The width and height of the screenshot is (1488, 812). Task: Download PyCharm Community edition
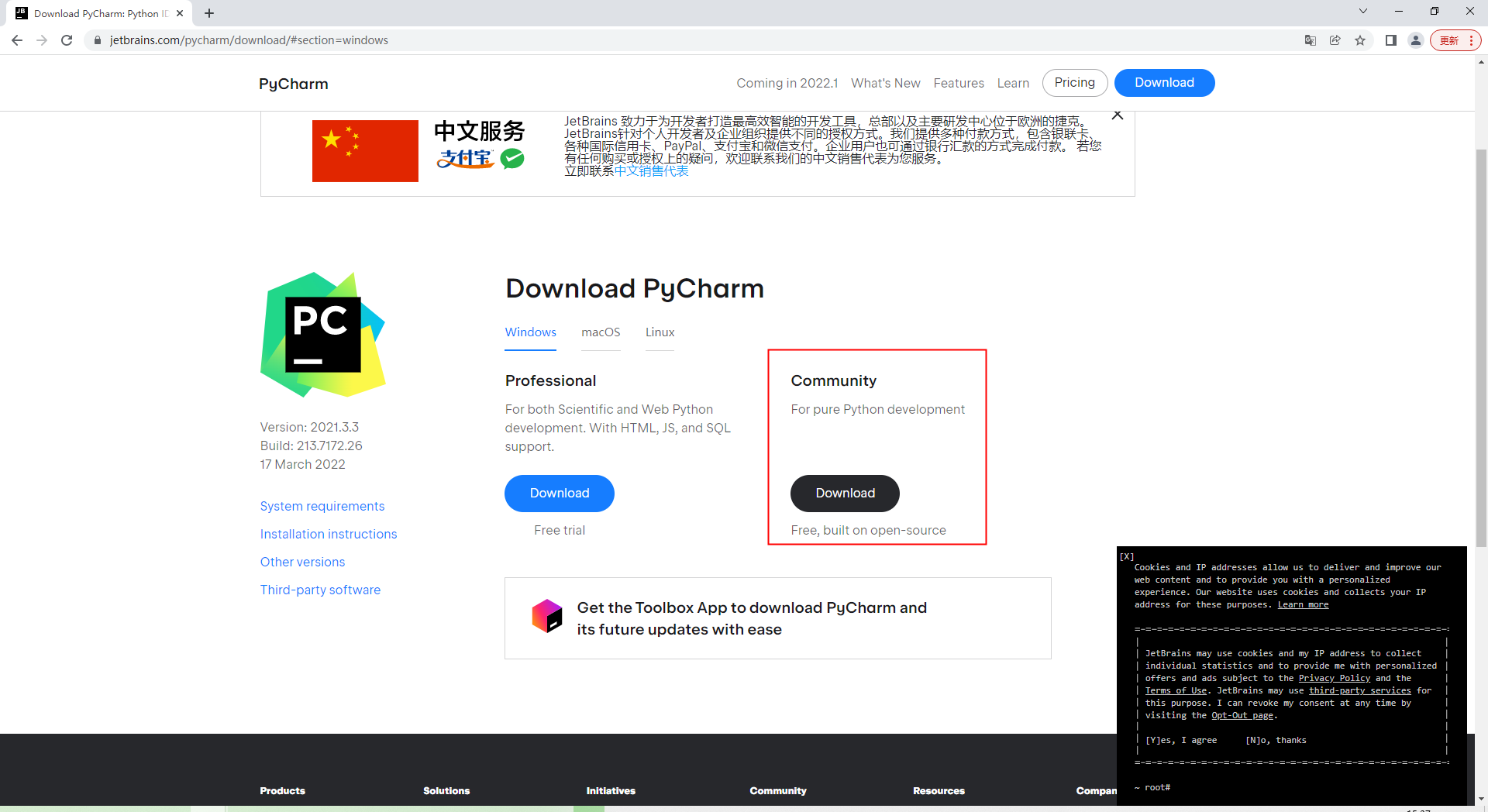(x=845, y=493)
